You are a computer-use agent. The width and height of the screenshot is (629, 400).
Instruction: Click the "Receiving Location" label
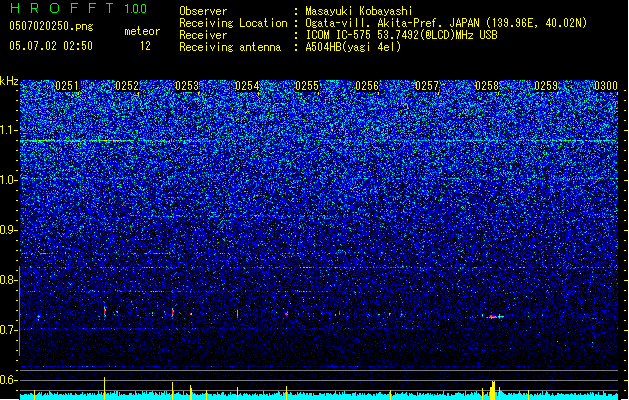point(233,23)
